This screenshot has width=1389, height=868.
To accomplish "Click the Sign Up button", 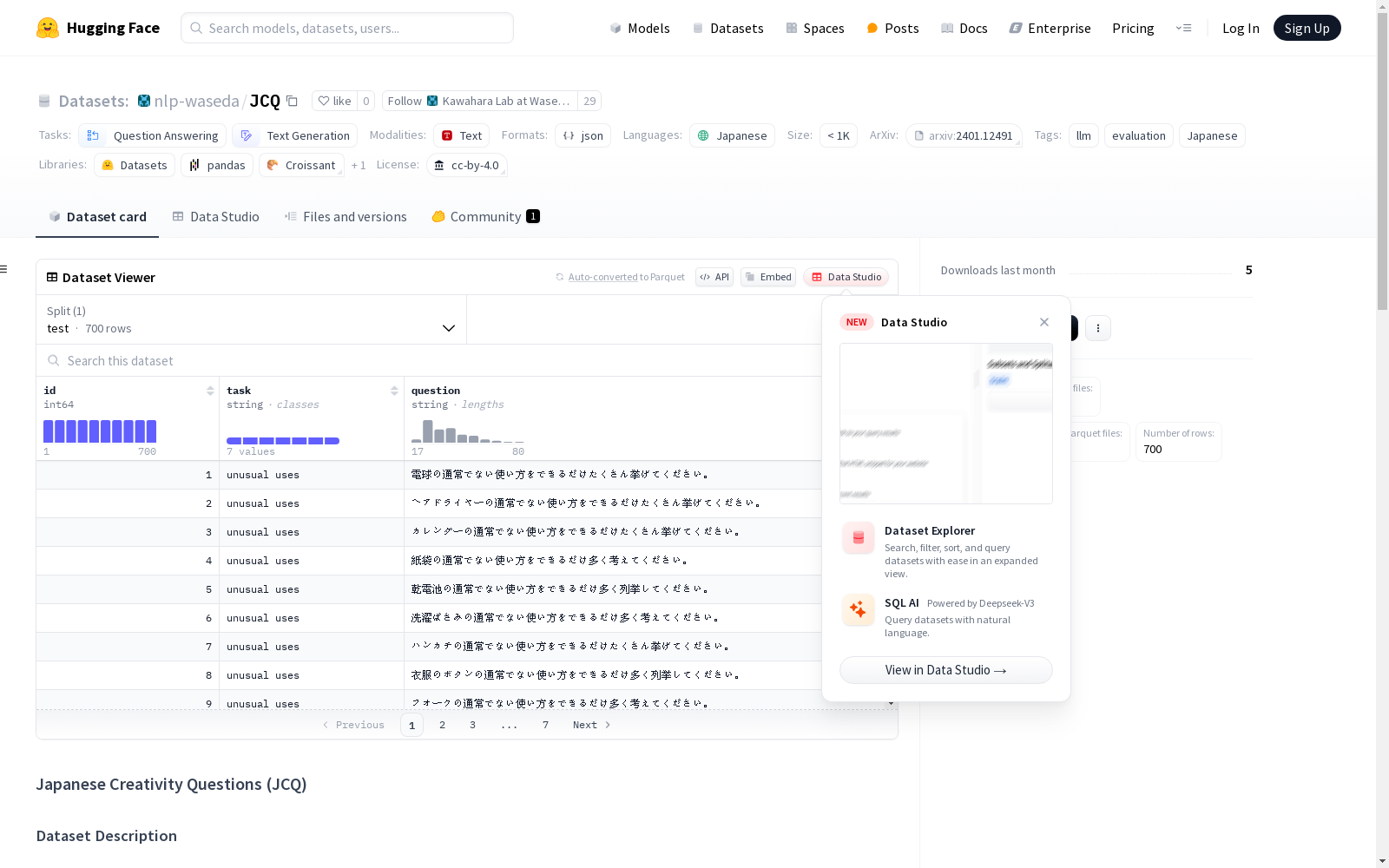I will point(1307,28).
